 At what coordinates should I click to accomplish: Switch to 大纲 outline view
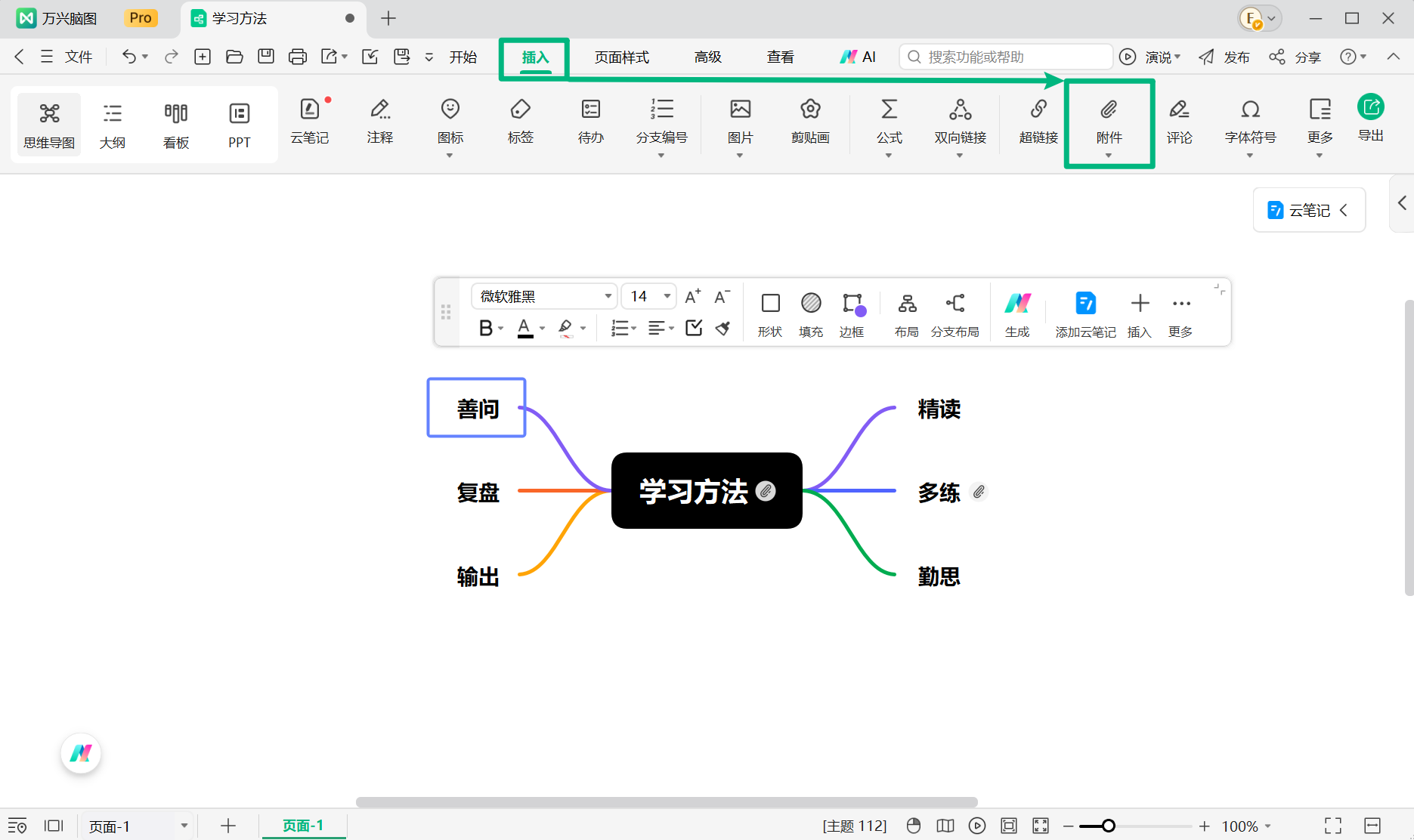(x=113, y=125)
